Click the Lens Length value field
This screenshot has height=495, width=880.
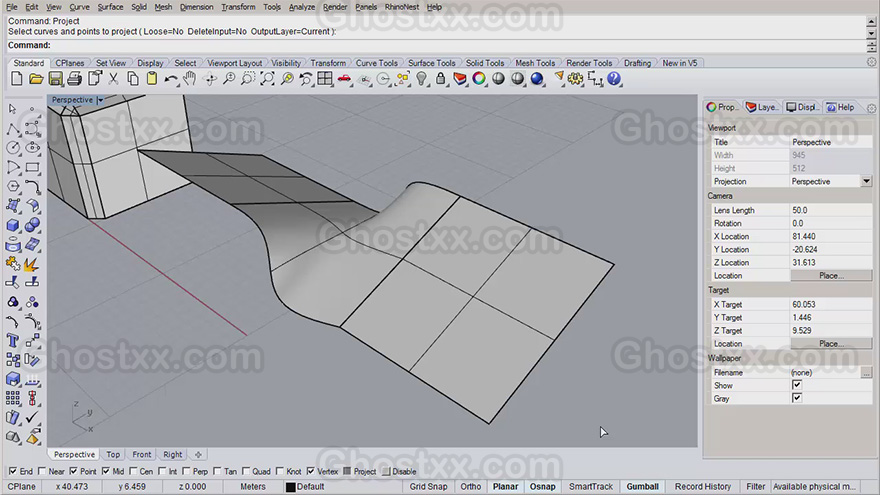pos(831,210)
